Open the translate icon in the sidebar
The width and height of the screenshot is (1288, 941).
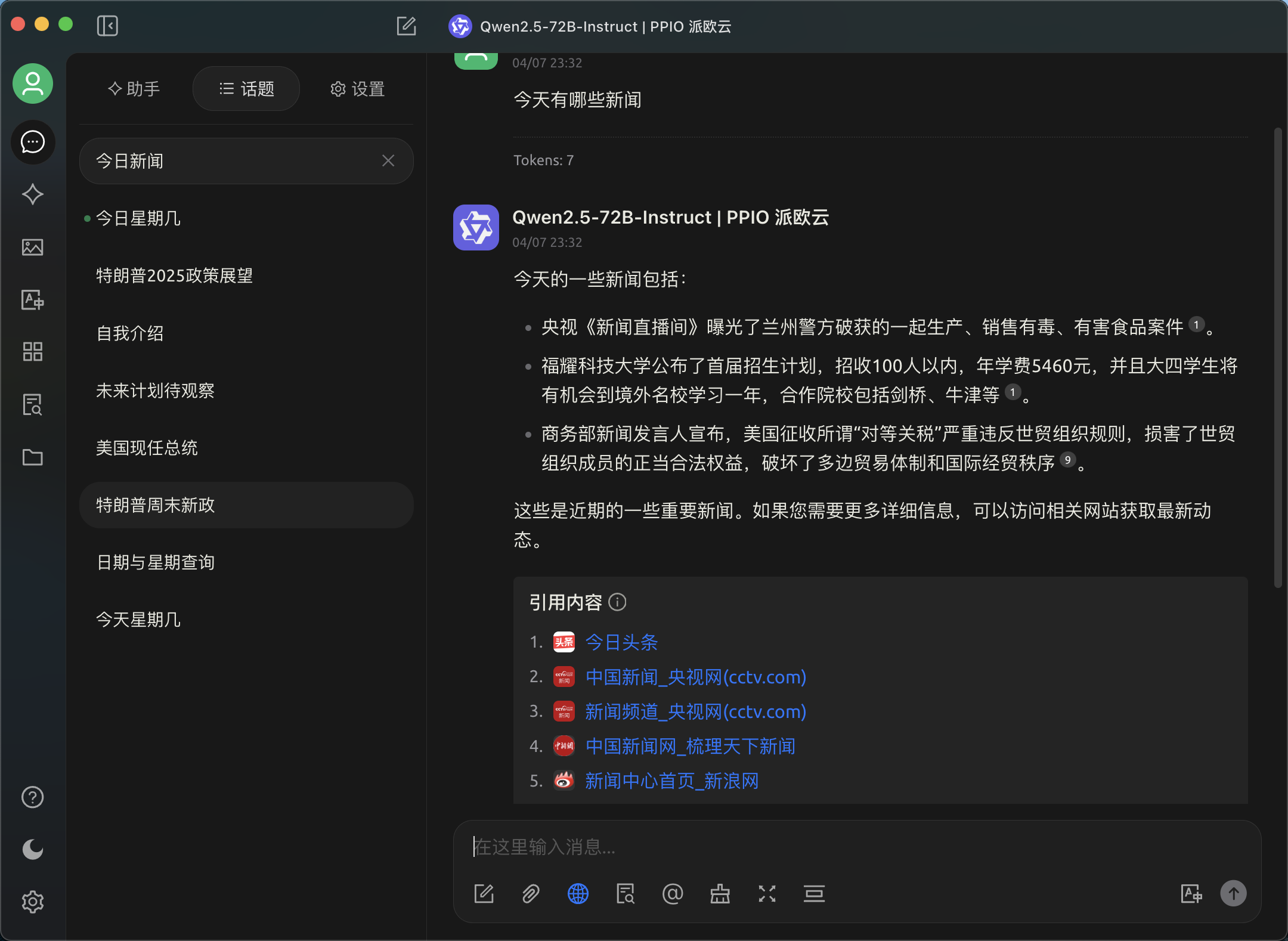(33, 299)
